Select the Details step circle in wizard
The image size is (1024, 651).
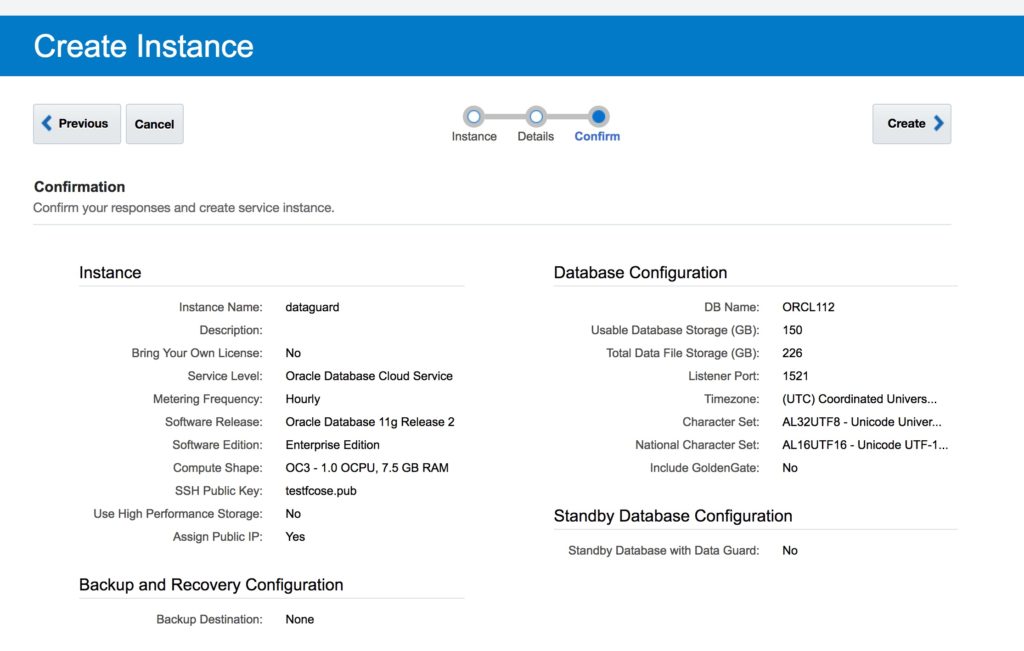tap(536, 117)
